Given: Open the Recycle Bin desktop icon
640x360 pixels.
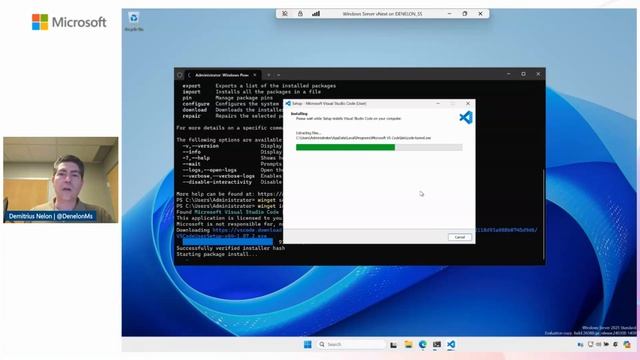Looking at the screenshot, I should pyautogui.click(x=133, y=22).
